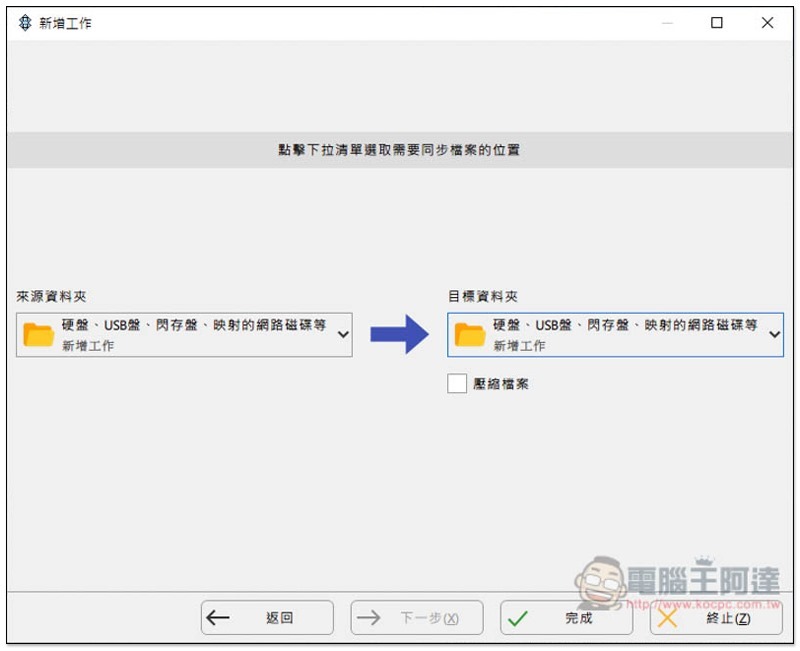
Task: Click the green checkmark icon on 完成
Action: [x=517, y=618]
